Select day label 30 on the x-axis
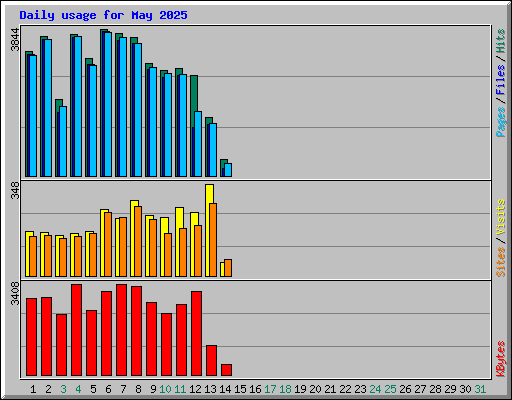 [465, 389]
